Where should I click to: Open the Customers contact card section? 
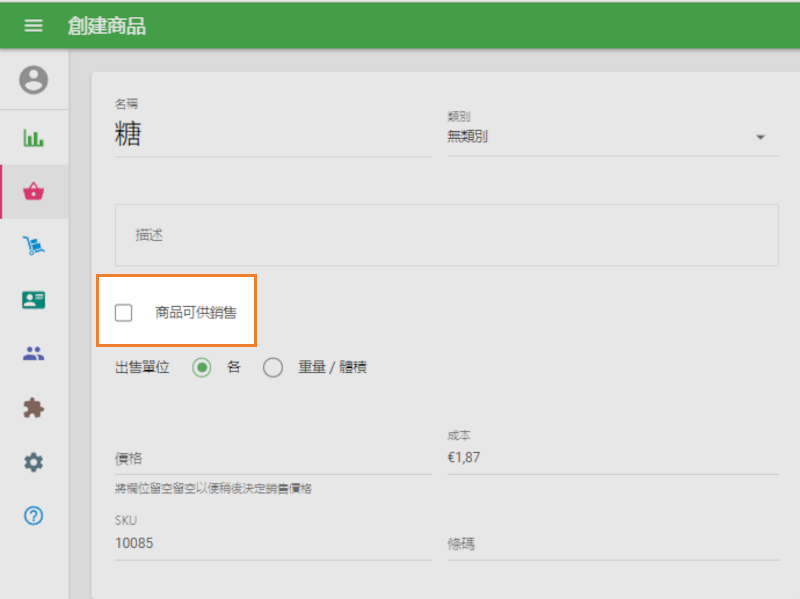(33, 298)
